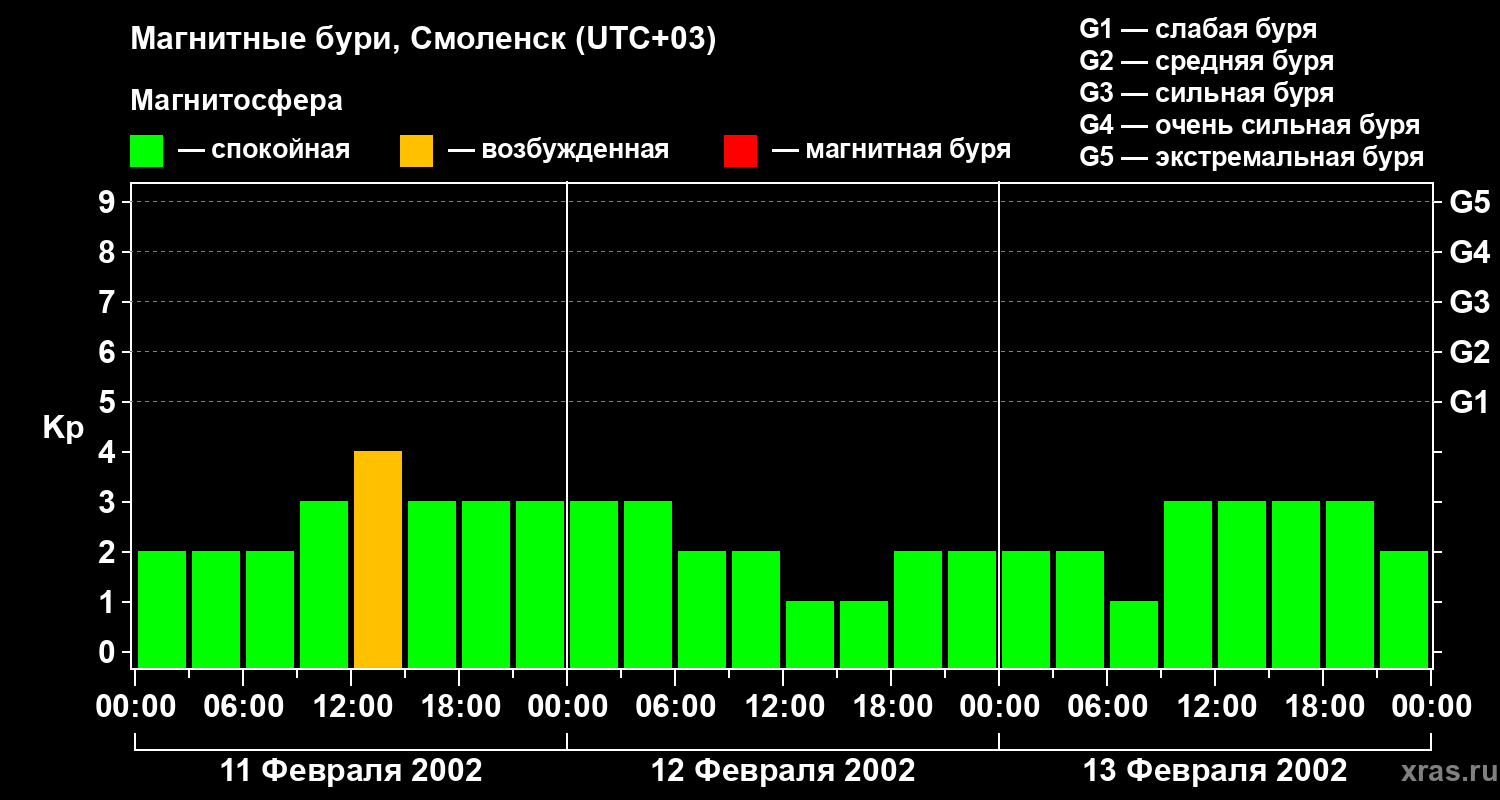Click the '11 Февраля 2002' date label
This screenshot has width=1500, height=800.
pyautogui.click(x=351, y=771)
